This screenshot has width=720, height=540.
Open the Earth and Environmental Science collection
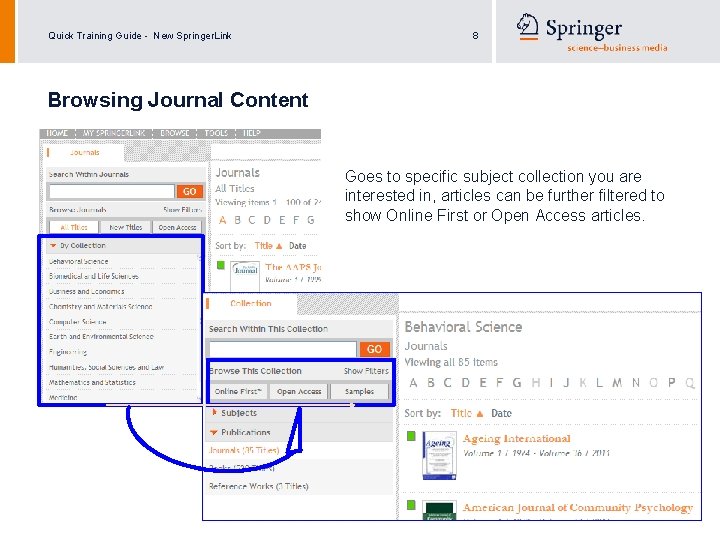(x=101, y=337)
